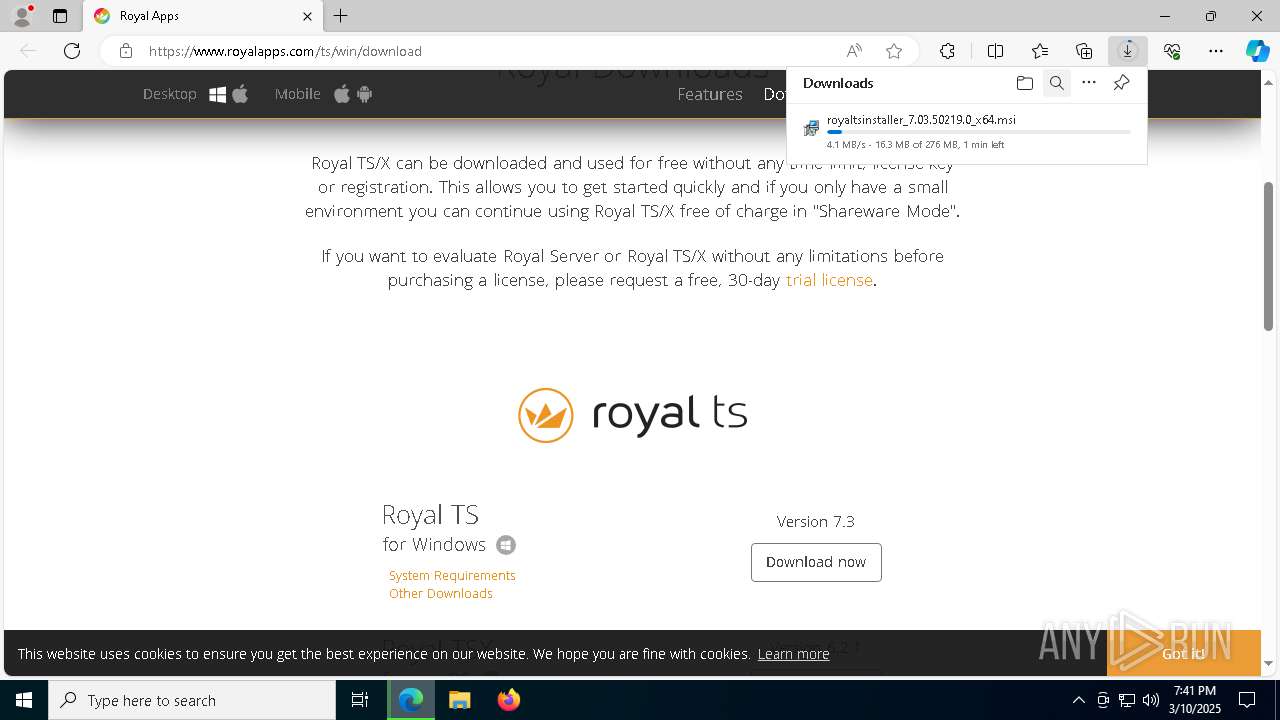1280x720 pixels.
Task: Open the browser profile icon
Action: point(22,16)
